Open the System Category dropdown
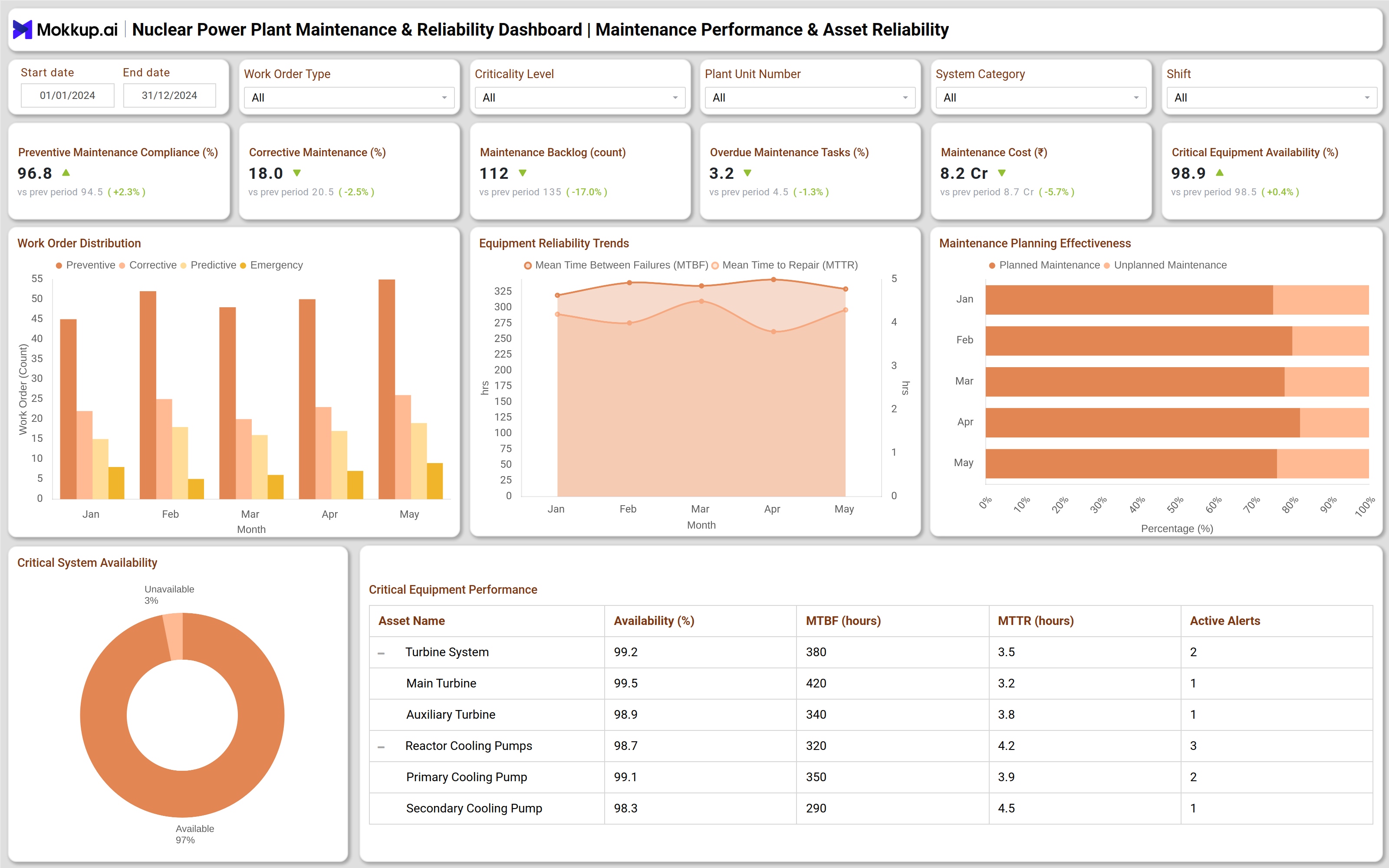The width and height of the screenshot is (1389, 868). (1040, 98)
